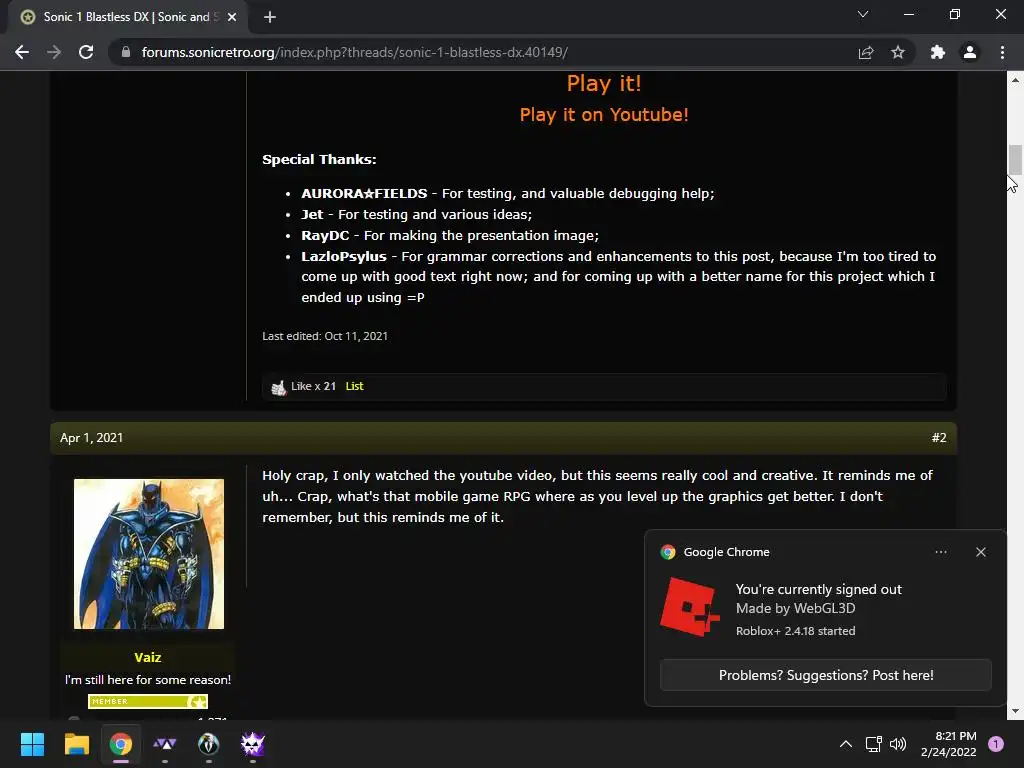This screenshot has width=1024, height=768.
Task: Open Chrome's three-dot menu
Action: pos(1002,52)
